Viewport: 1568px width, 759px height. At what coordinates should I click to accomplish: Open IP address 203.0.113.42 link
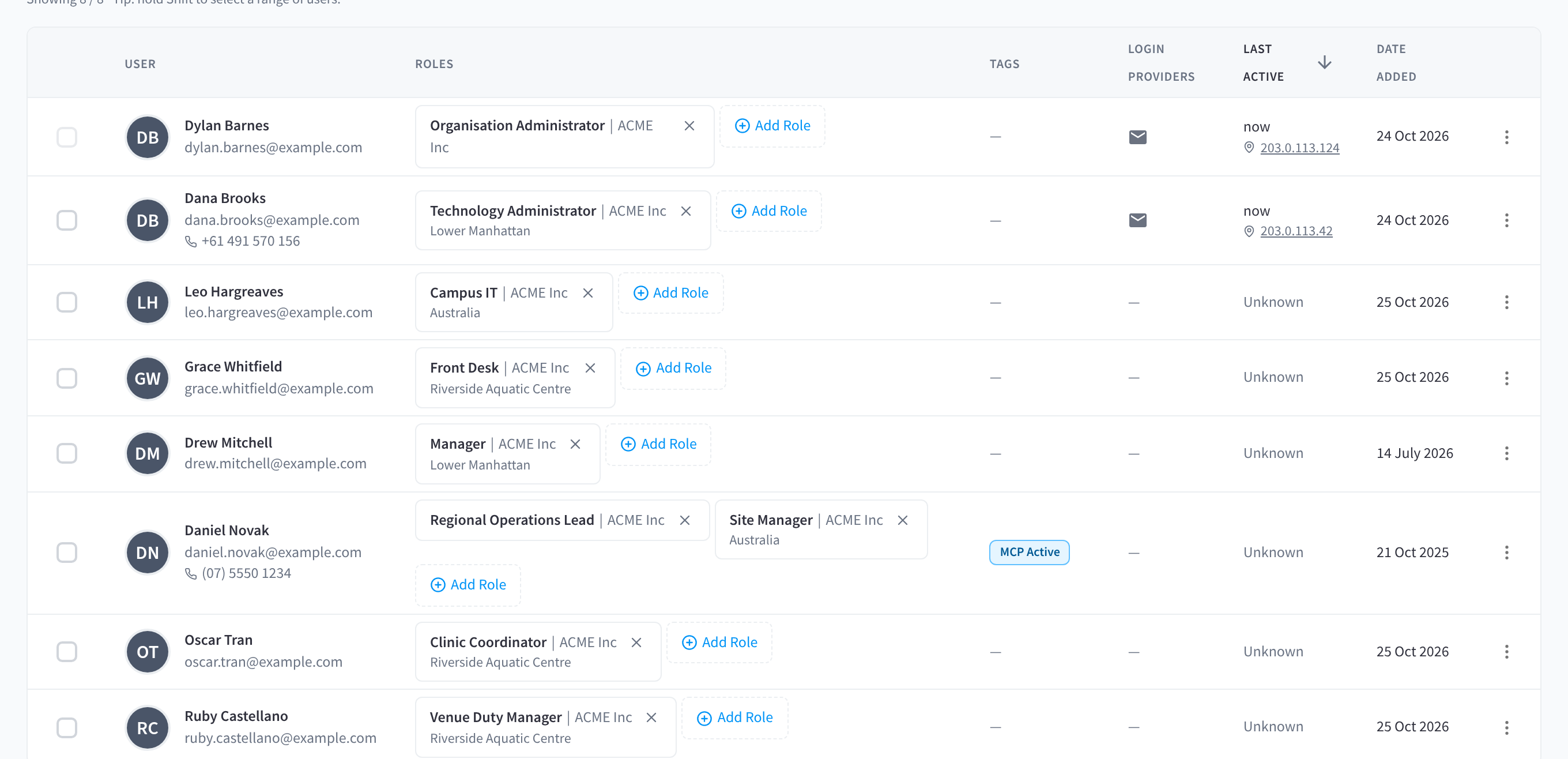pos(1296,231)
